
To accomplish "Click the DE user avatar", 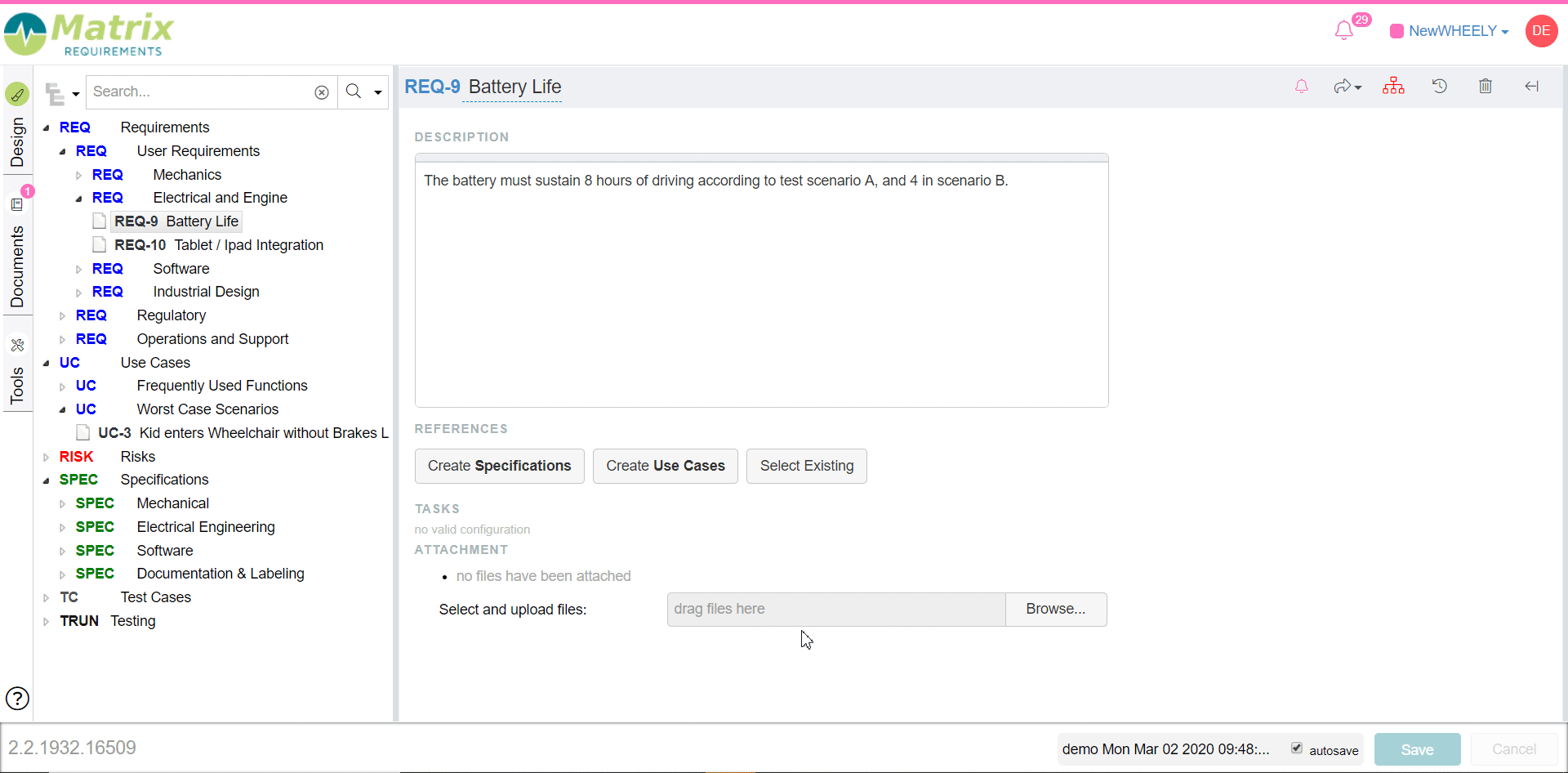I will tap(1542, 31).
